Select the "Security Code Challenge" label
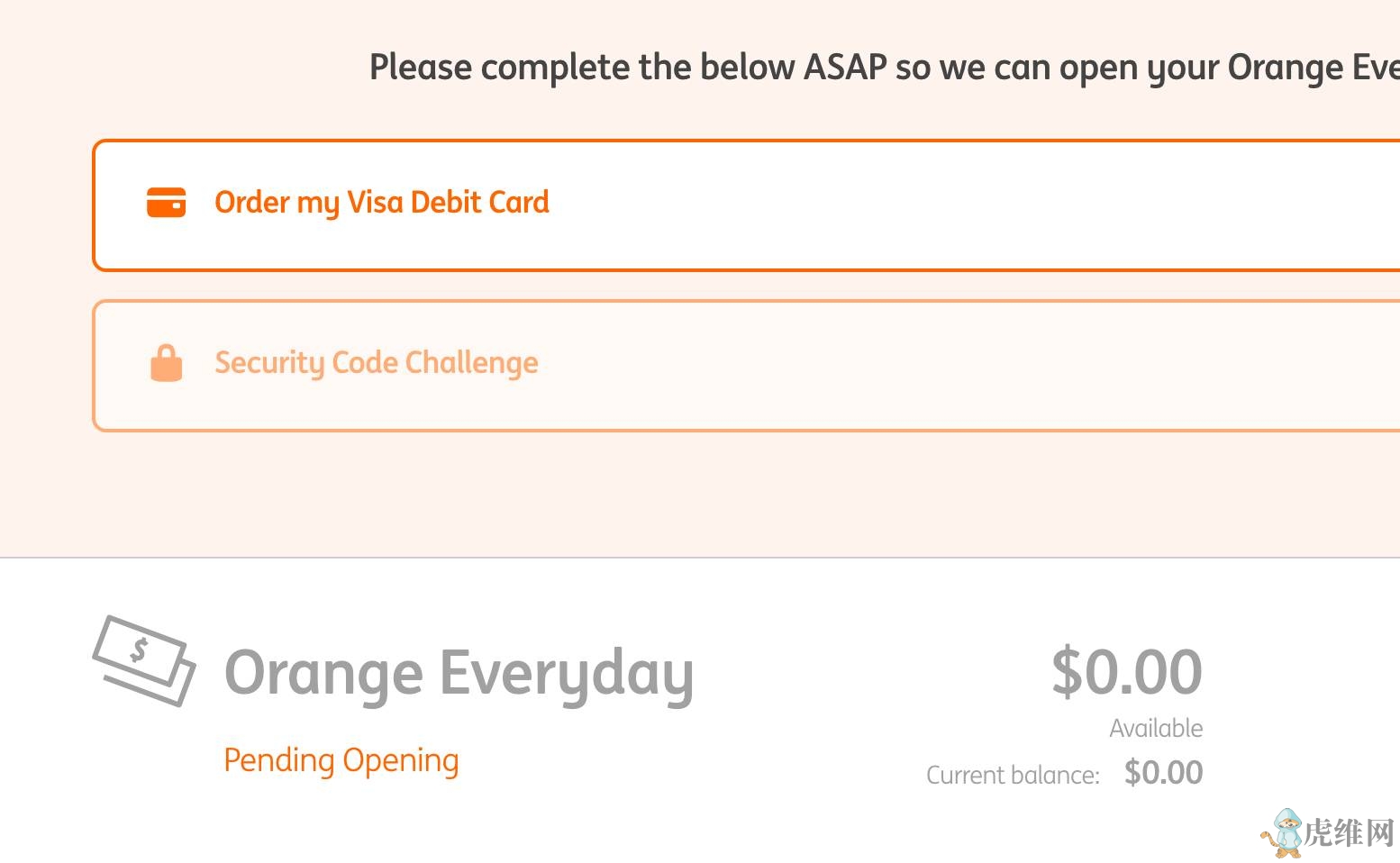The image size is (1400, 863). [x=376, y=363]
